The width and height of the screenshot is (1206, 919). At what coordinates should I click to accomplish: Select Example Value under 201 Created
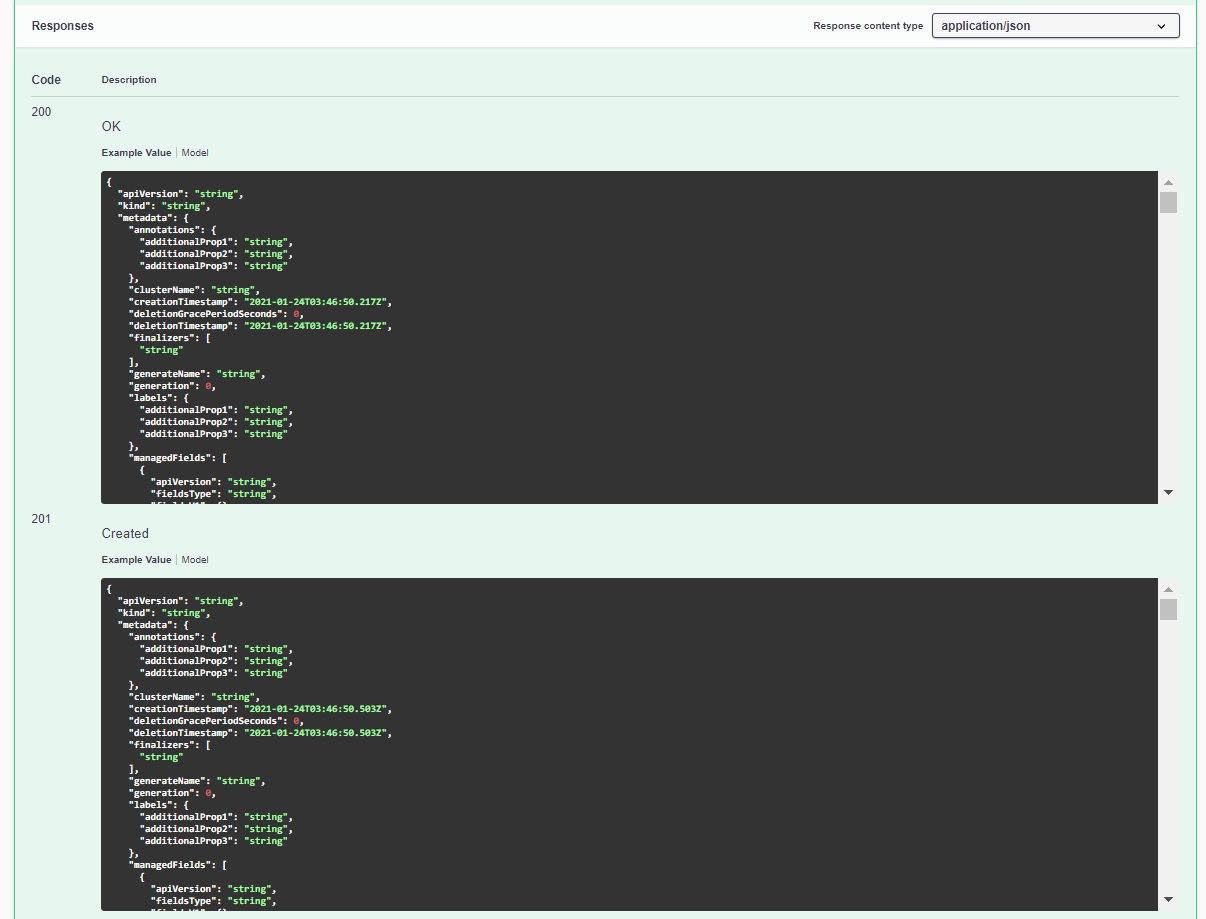[x=136, y=560]
